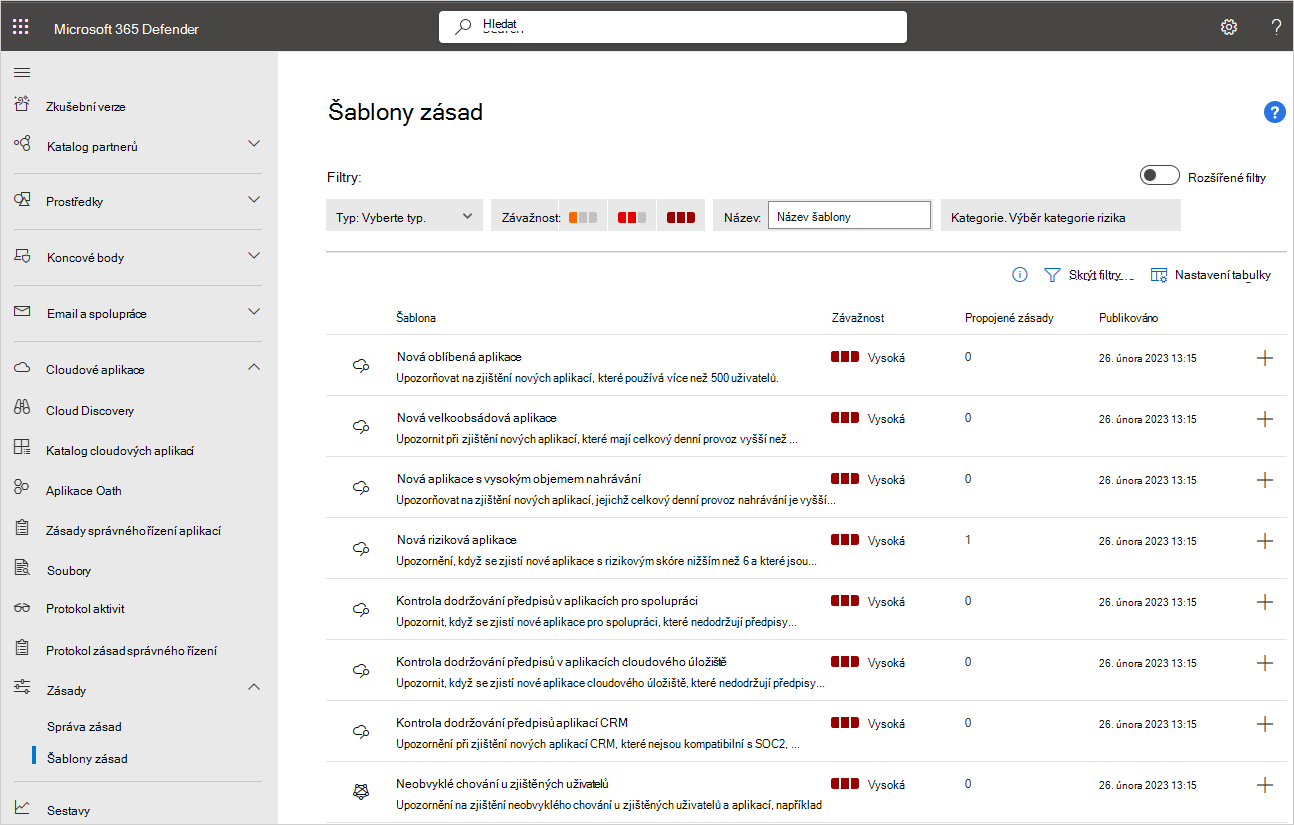
Task: Go to Zkušební verze
Action: (86, 106)
